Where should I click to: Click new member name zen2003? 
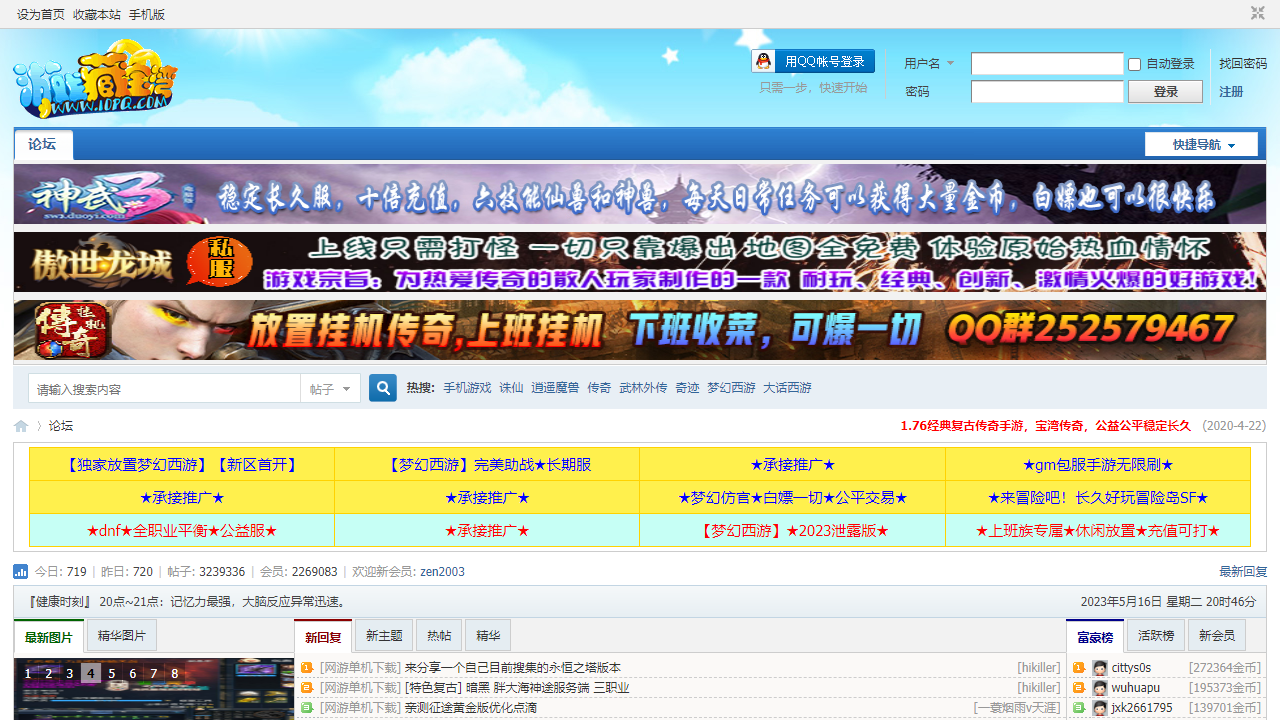coord(442,572)
